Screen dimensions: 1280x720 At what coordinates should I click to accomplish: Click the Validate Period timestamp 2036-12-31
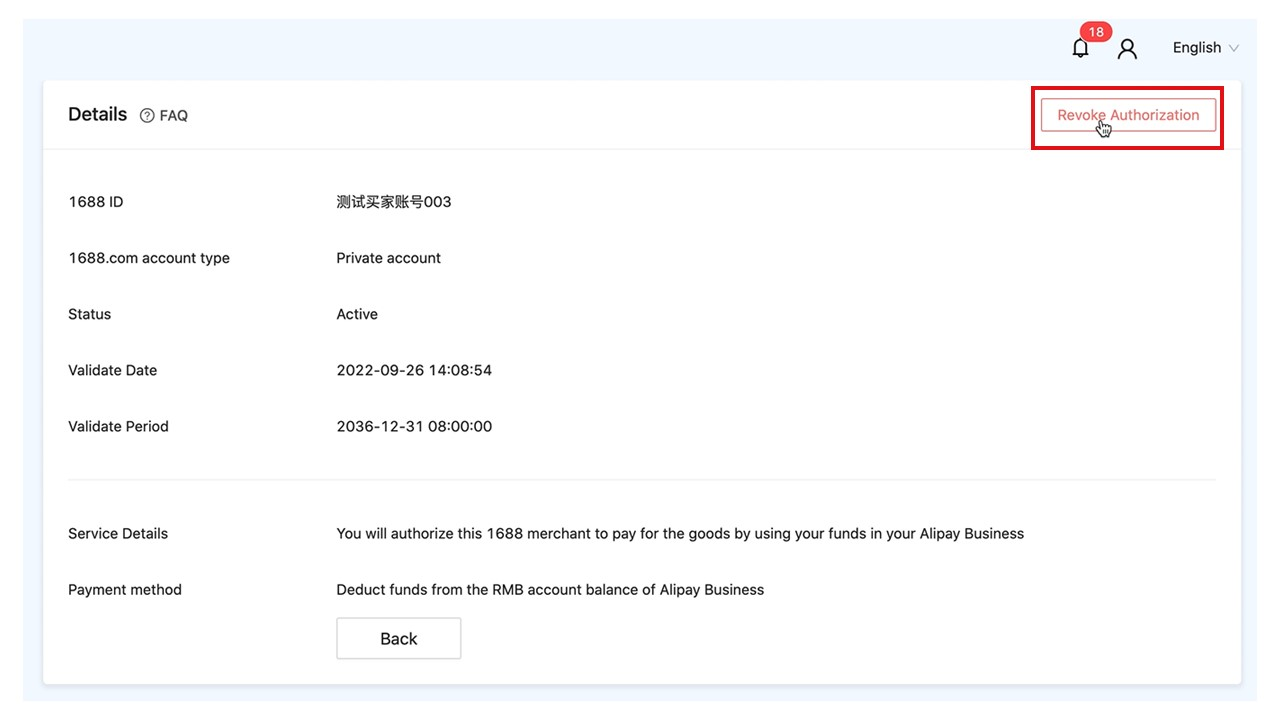tap(414, 426)
